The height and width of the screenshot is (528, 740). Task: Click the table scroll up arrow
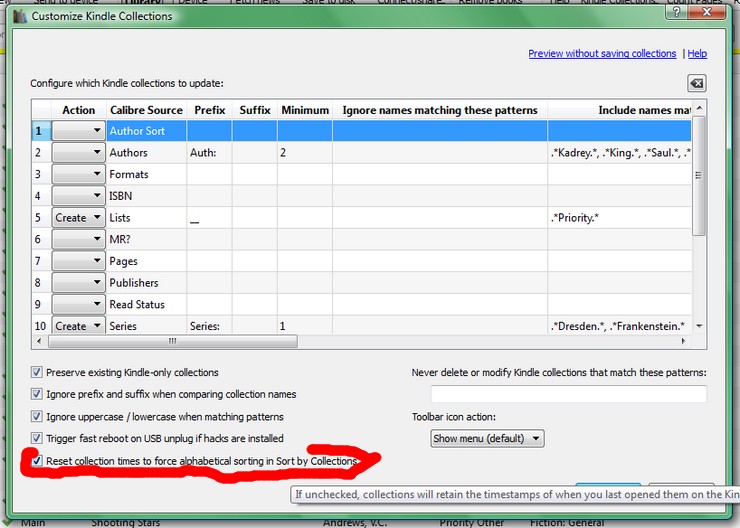click(x=699, y=108)
